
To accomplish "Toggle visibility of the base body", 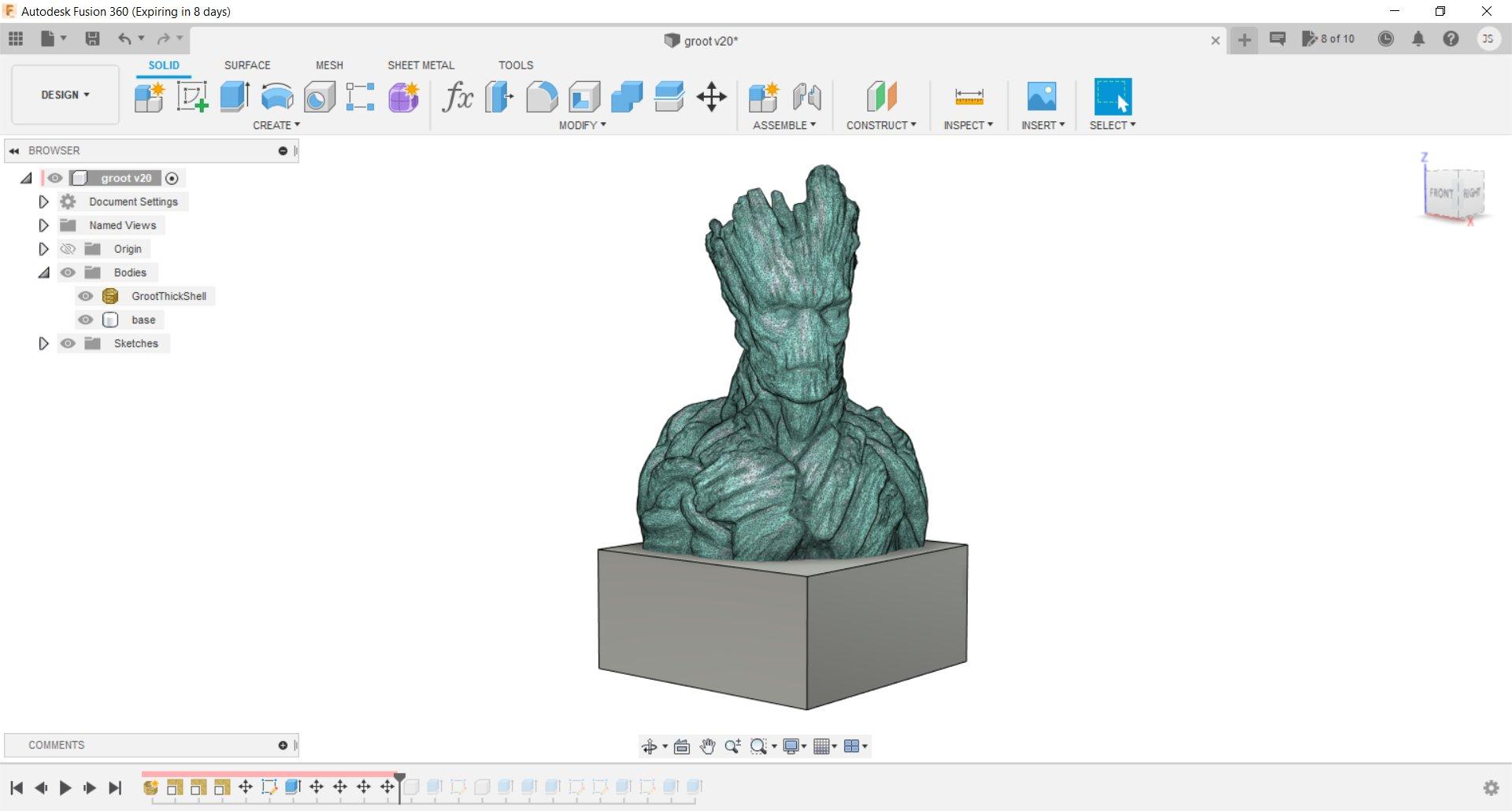I will 87,320.
